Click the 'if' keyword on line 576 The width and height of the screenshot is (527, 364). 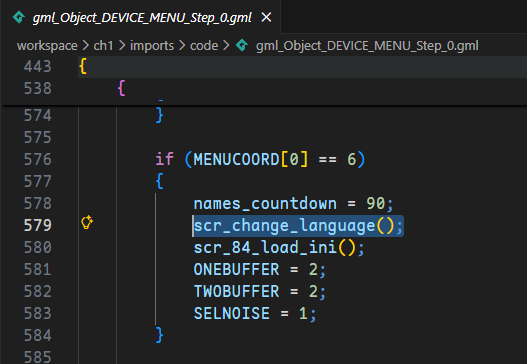coord(165,159)
